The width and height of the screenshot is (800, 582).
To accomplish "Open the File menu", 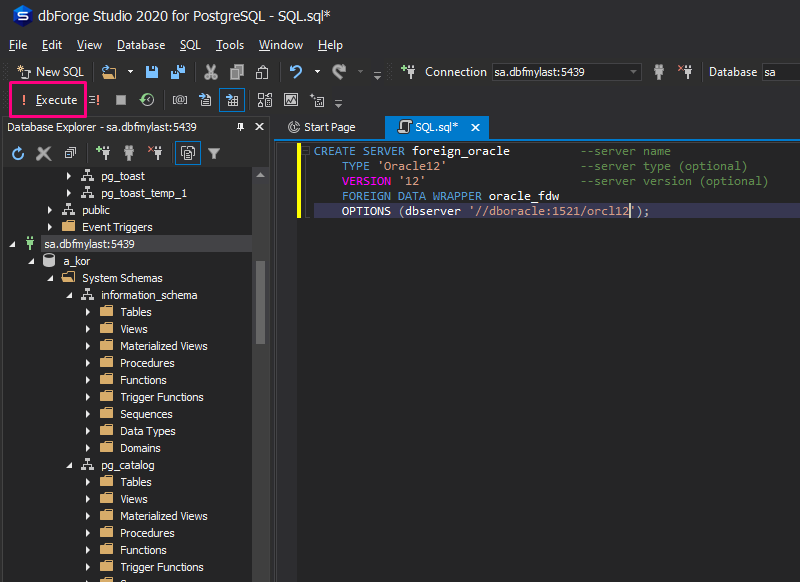I will pyautogui.click(x=18, y=45).
